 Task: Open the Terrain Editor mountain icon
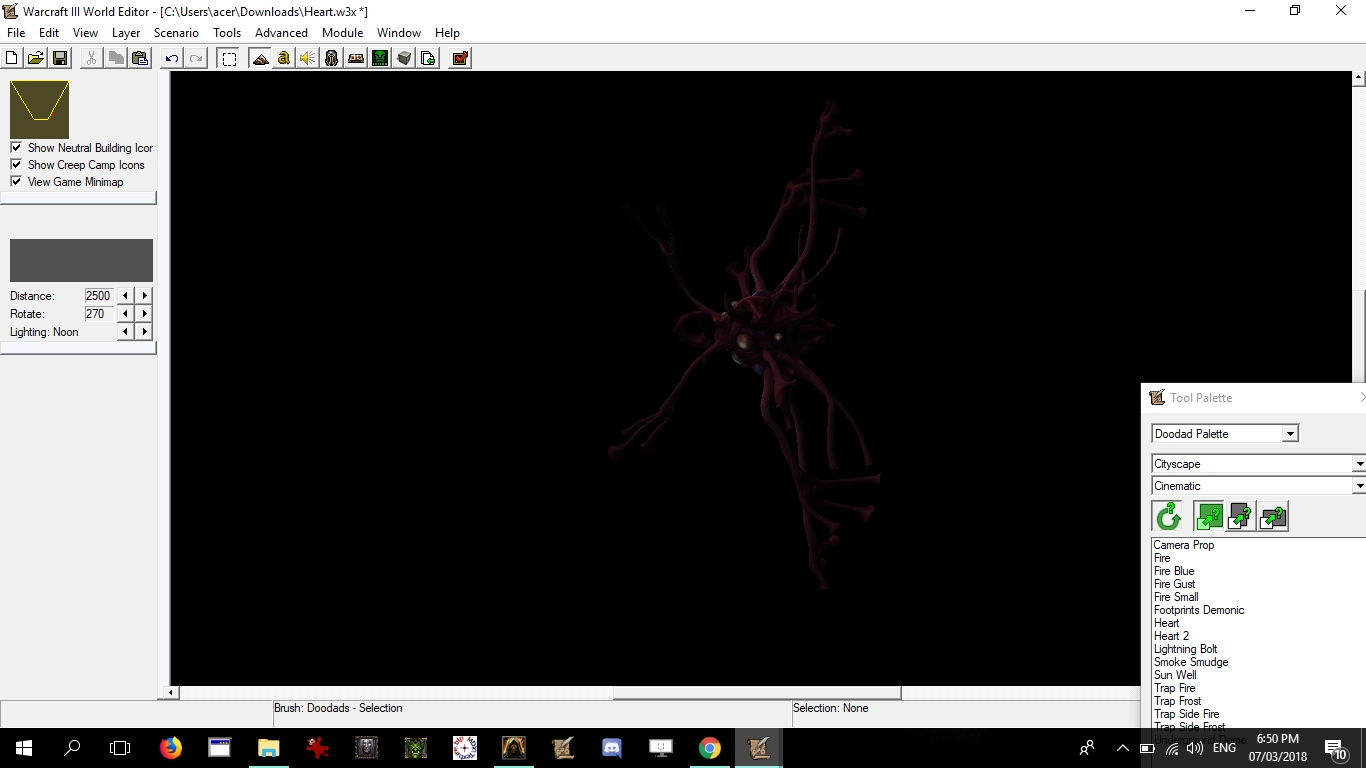click(x=260, y=58)
